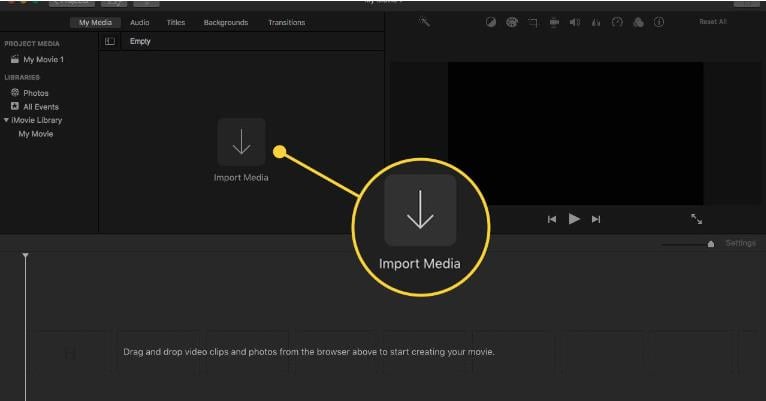Click the timeline zoom slider knob

tap(711, 244)
